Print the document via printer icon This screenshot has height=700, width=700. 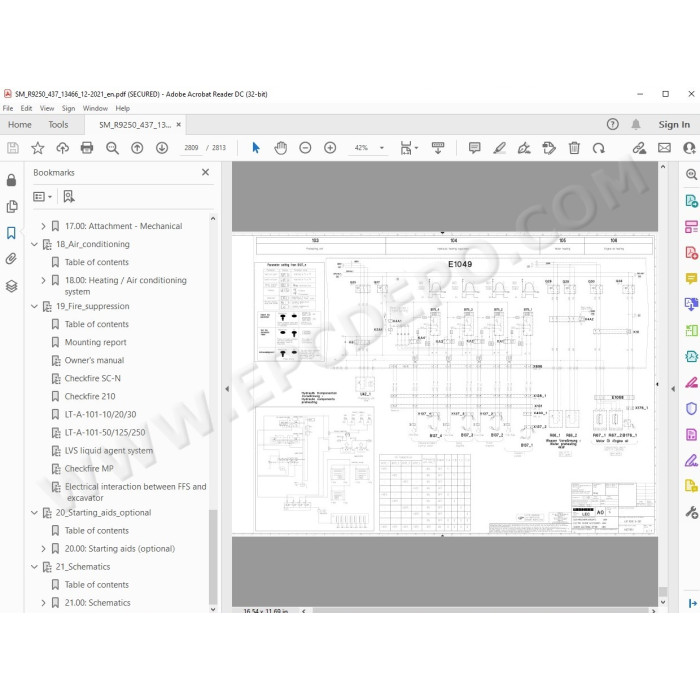pos(87,148)
